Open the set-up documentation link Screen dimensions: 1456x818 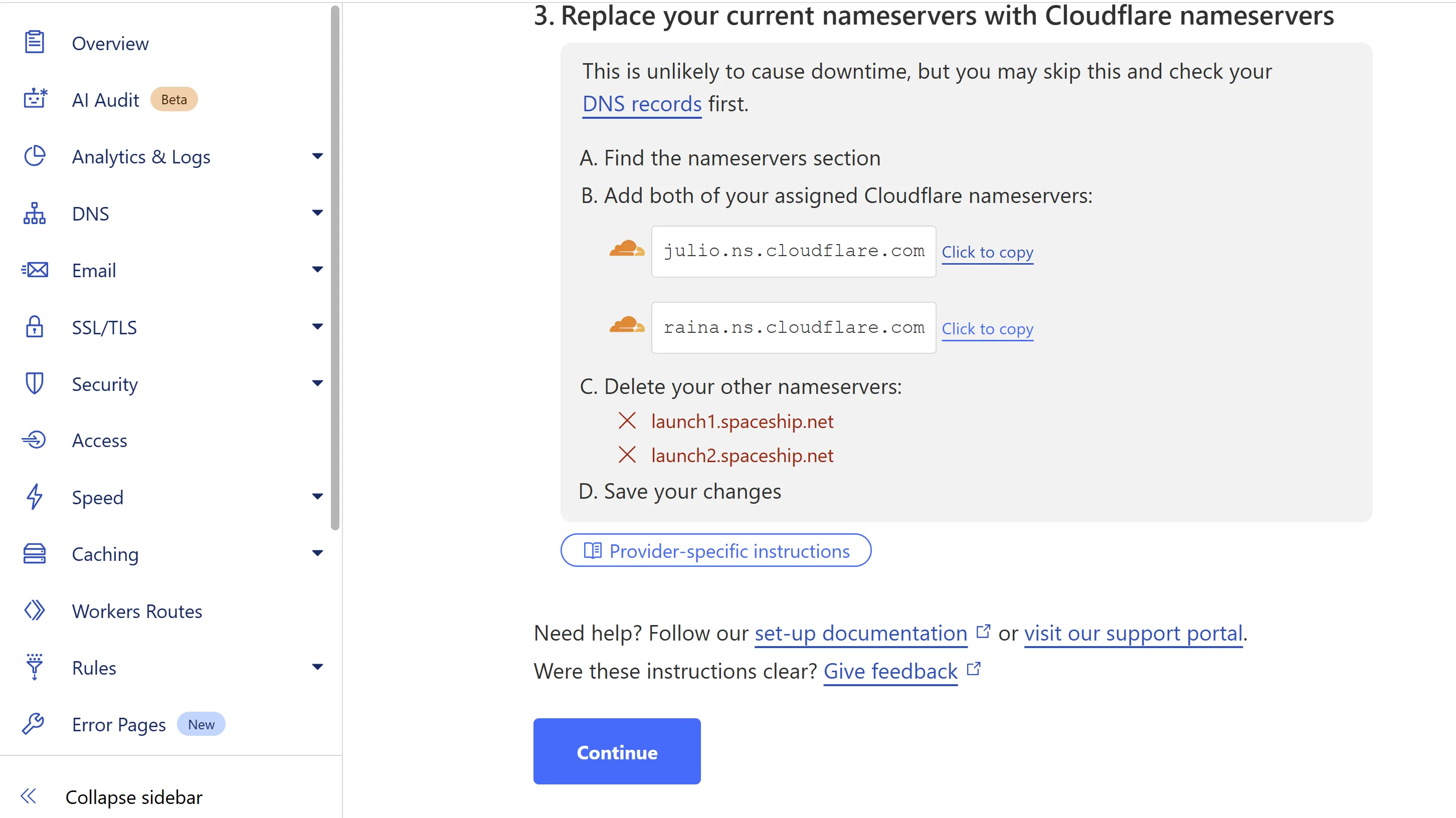click(861, 633)
